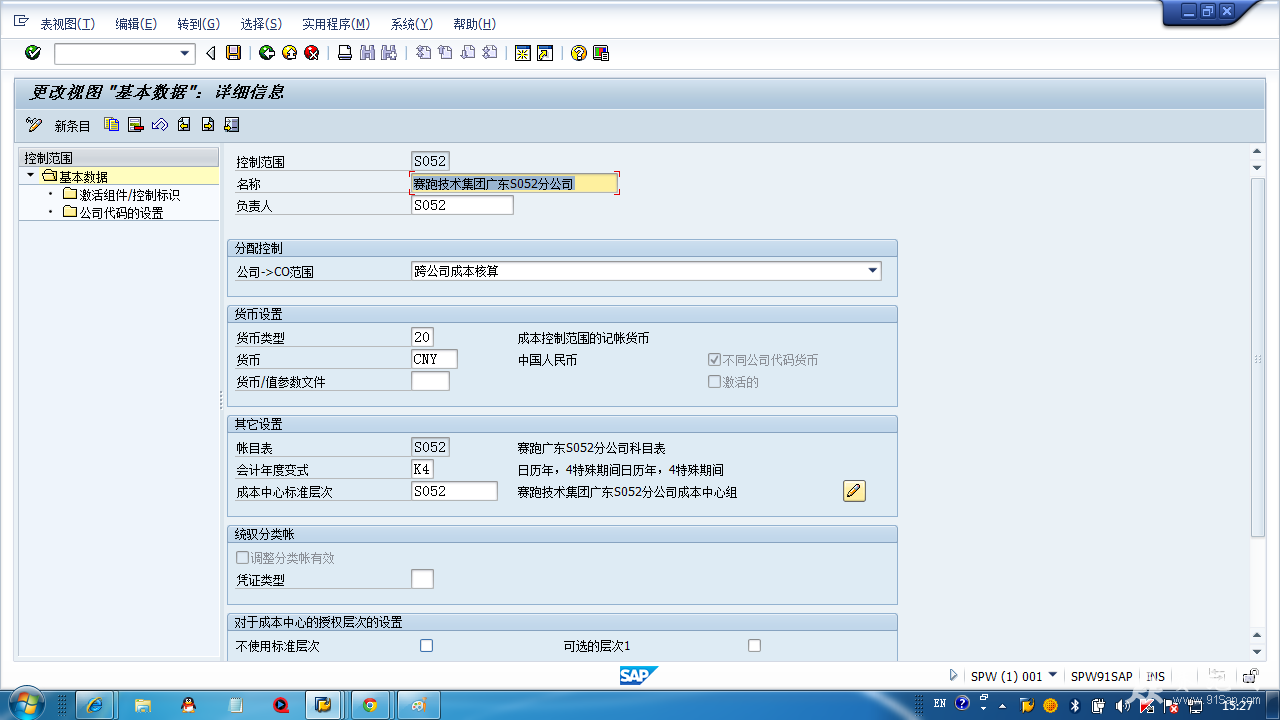The width and height of the screenshot is (1280, 720).
Task: Click the green Back arrow icon
Action: [267, 53]
